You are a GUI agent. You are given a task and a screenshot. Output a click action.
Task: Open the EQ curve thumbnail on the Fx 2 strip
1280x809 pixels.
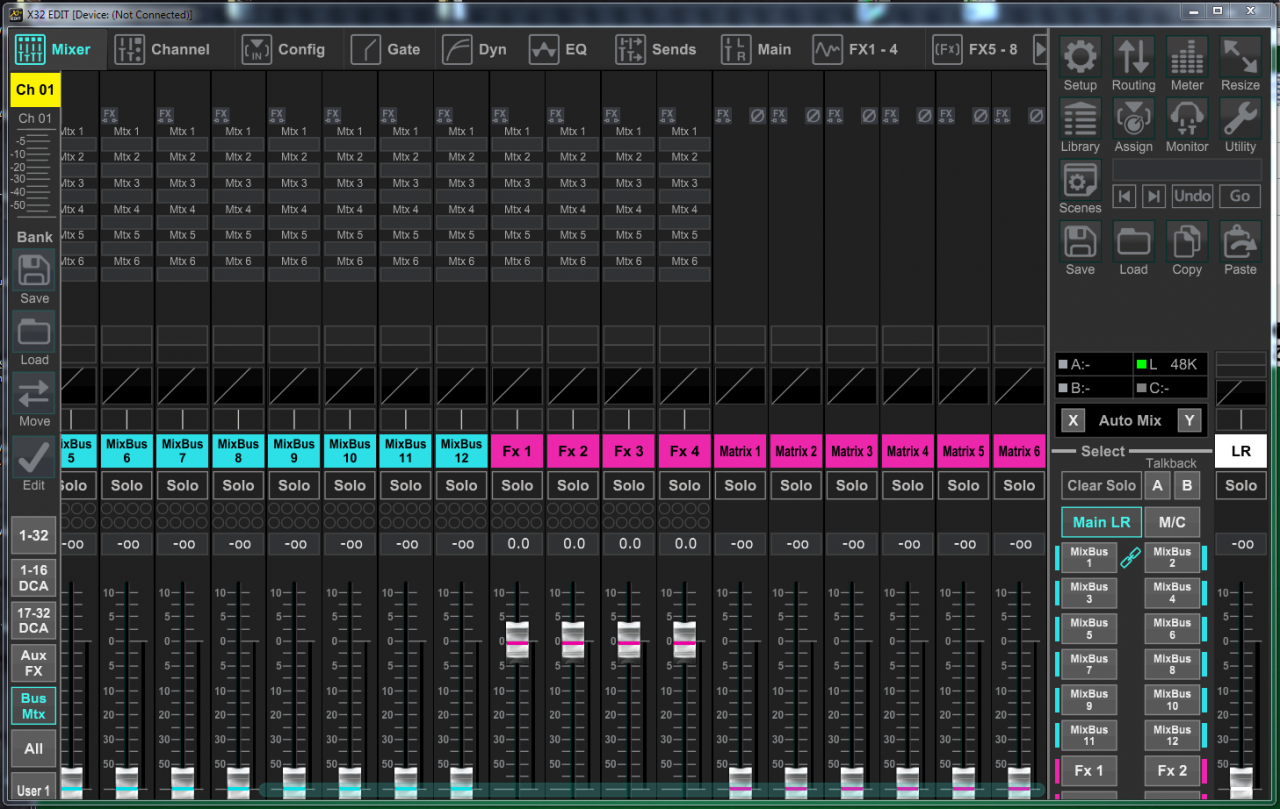click(x=573, y=386)
